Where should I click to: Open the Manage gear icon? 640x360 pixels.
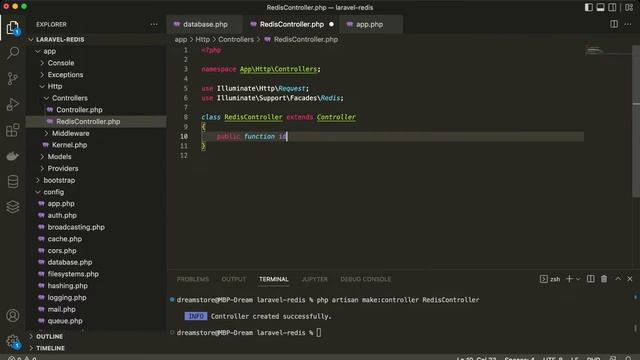pyautogui.click(x=13, y=341)
